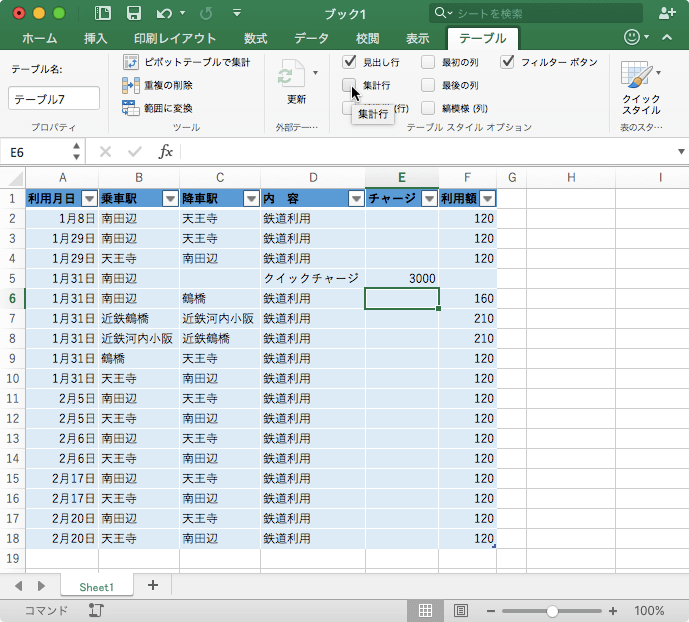Confirm entry with the checkmark icon

click(x=134, y=152)
